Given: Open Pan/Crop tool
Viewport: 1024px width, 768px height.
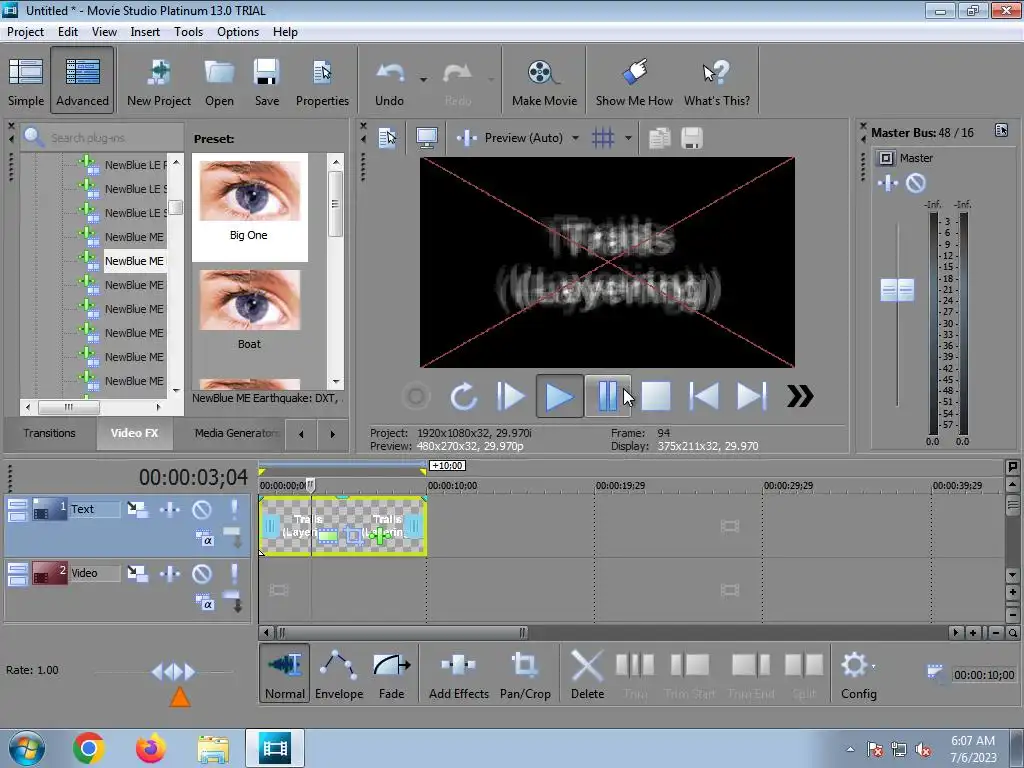Looking at the screenshot, I should pos(525,673).
